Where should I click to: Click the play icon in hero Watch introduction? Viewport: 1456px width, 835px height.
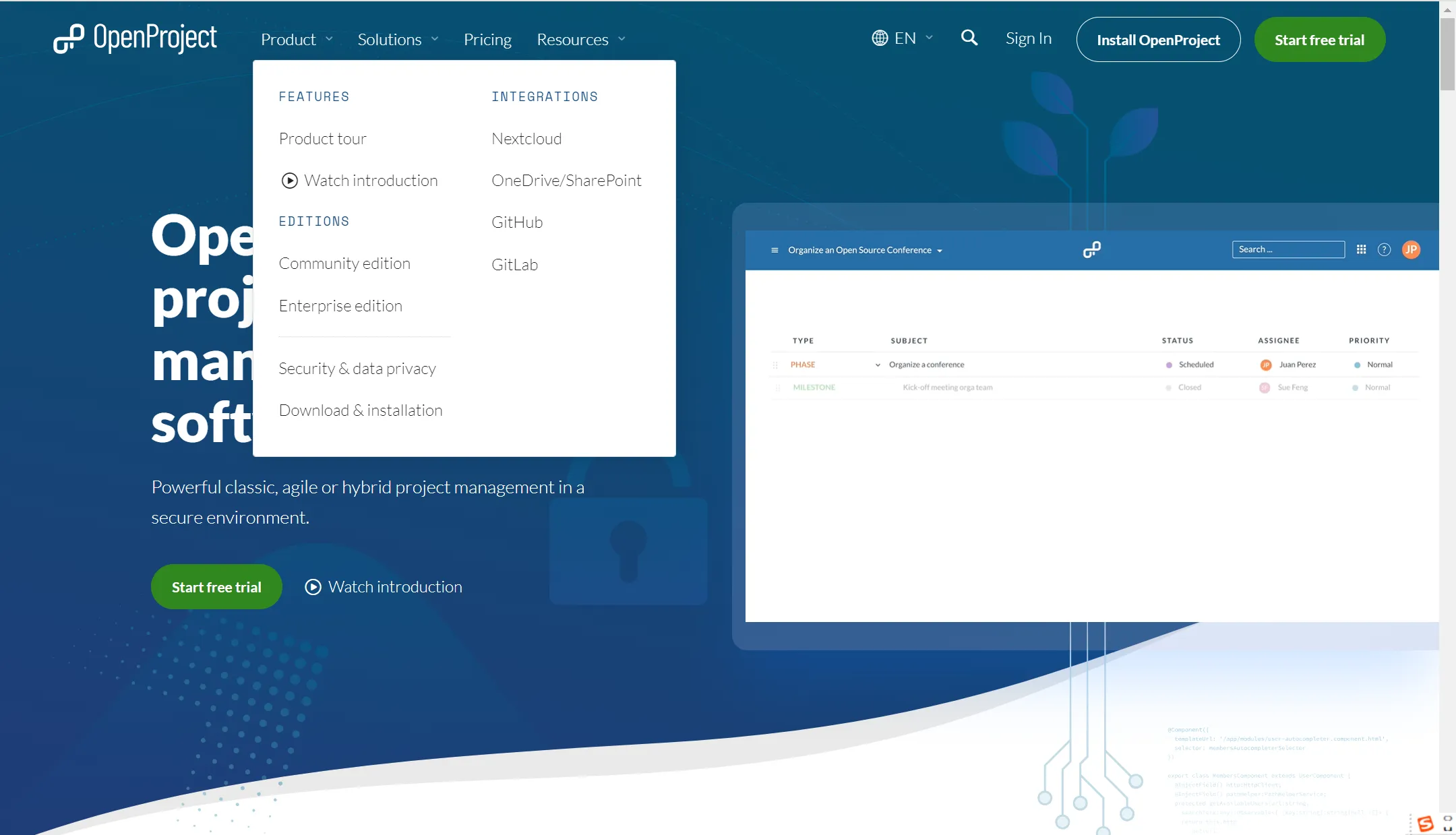[x=313, y=587]
